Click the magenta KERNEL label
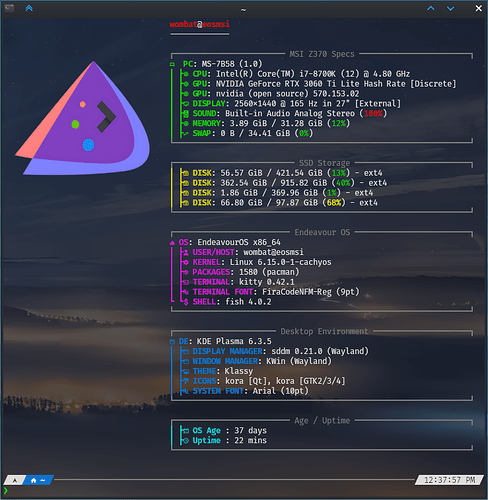488x500 pixels. click(206, 262)
